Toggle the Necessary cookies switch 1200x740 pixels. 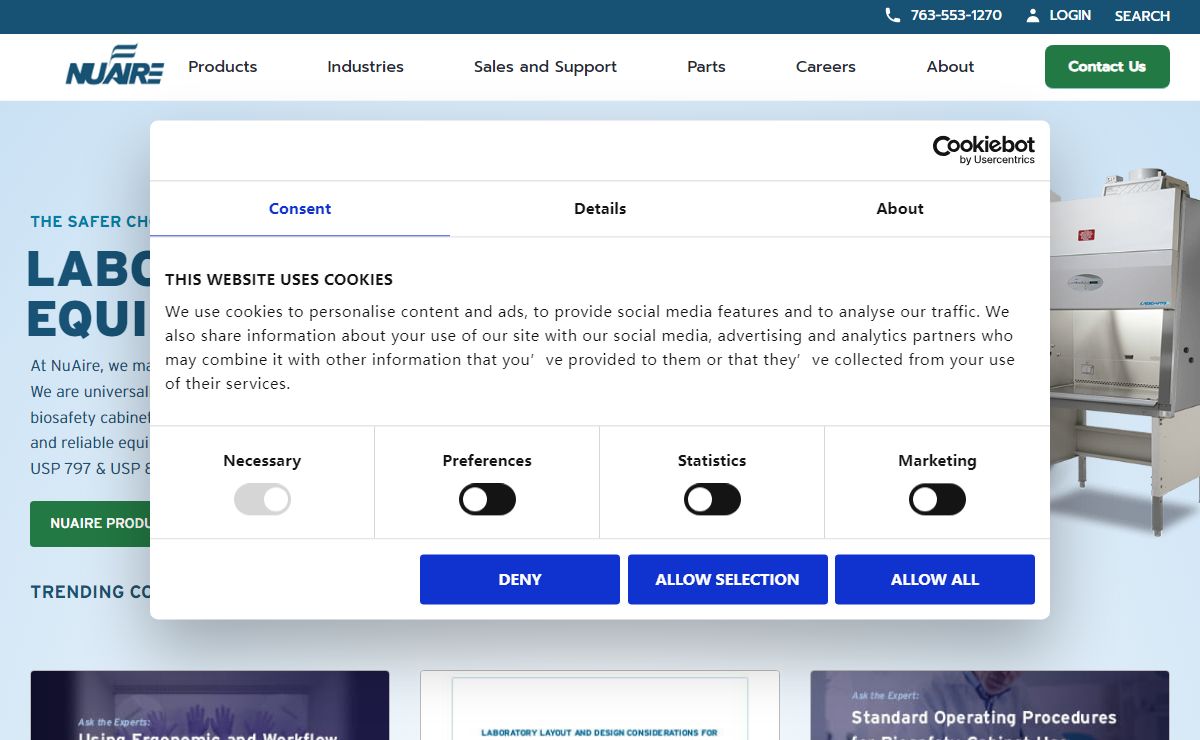click(262, 499)
